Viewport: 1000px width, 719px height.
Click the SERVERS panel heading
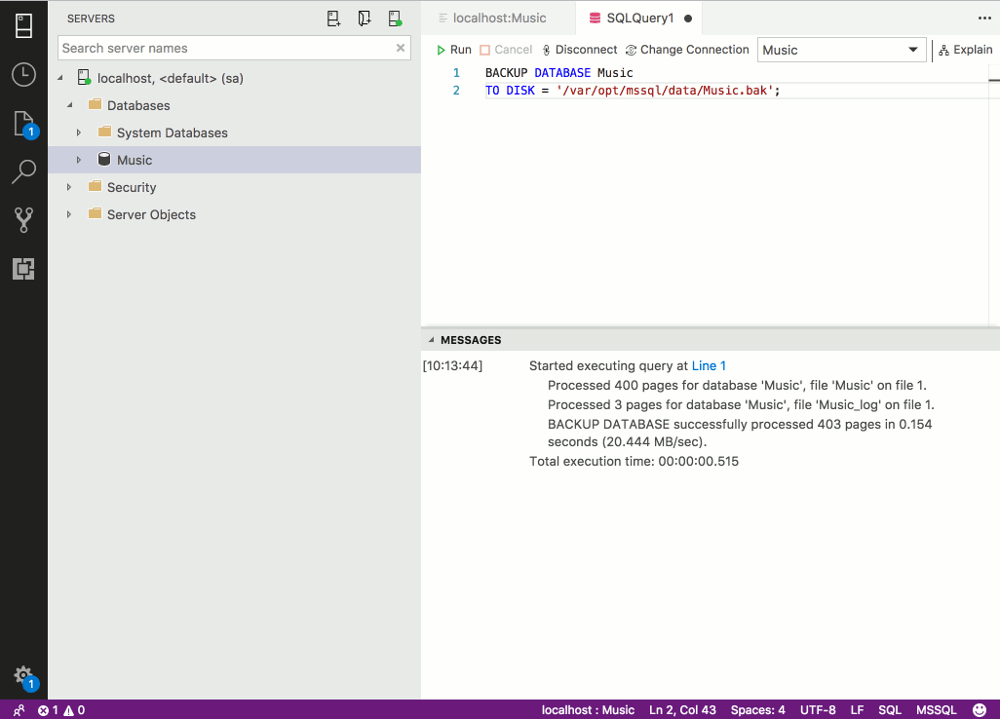click(91, 19)
